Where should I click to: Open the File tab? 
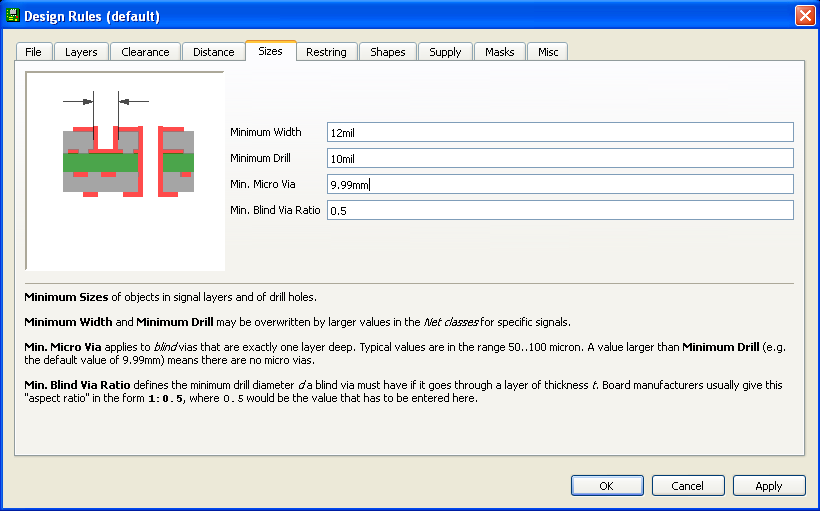point(34,52)
